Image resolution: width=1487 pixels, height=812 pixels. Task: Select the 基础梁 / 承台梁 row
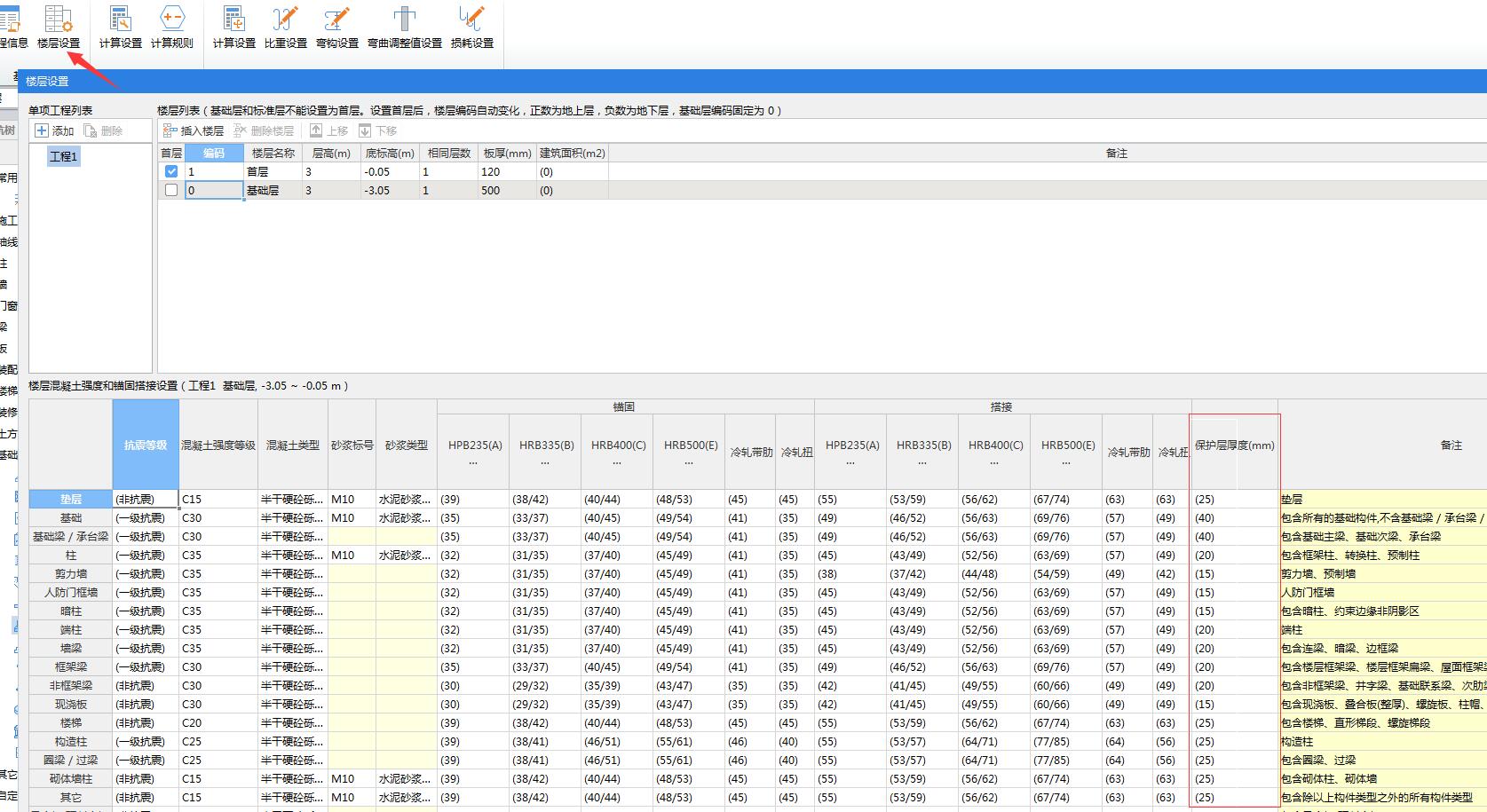(71, 536)
